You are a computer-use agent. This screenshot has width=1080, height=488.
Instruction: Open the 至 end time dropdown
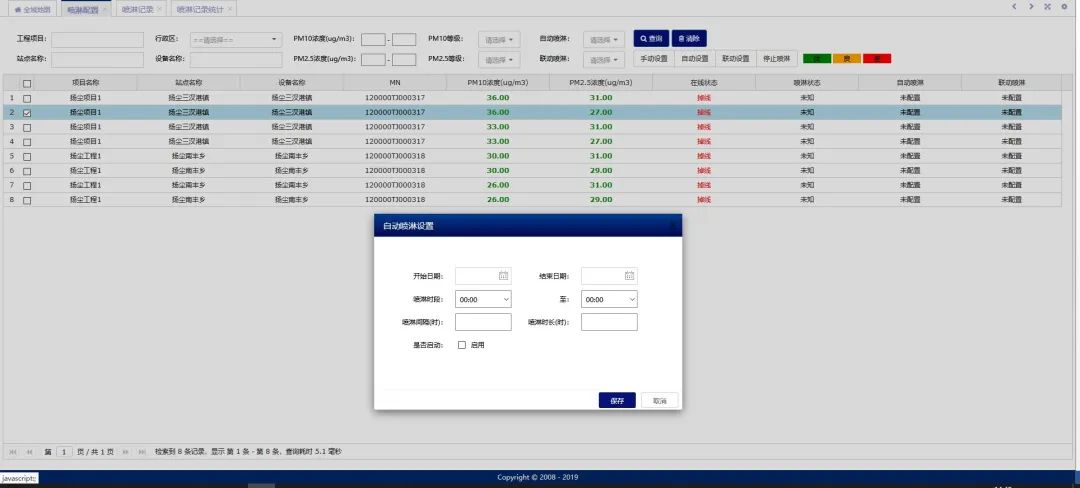tap(609, 299)
